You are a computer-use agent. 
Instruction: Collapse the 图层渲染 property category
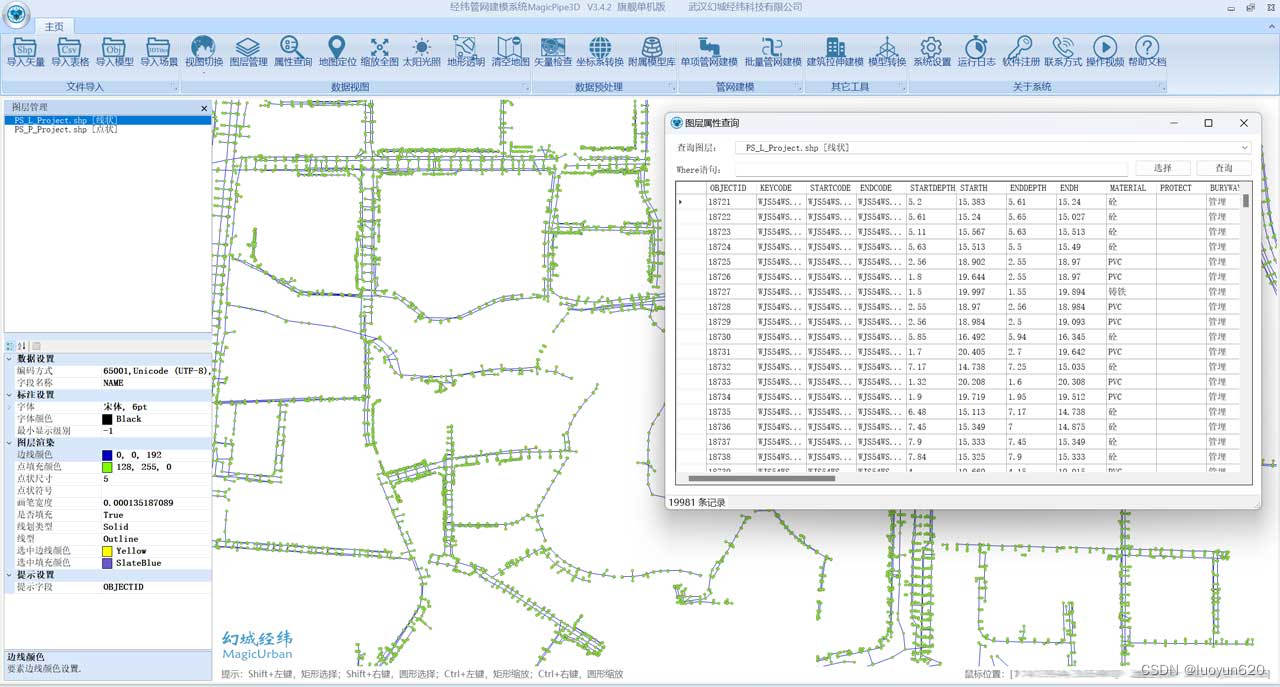click(x=10, y=443)
